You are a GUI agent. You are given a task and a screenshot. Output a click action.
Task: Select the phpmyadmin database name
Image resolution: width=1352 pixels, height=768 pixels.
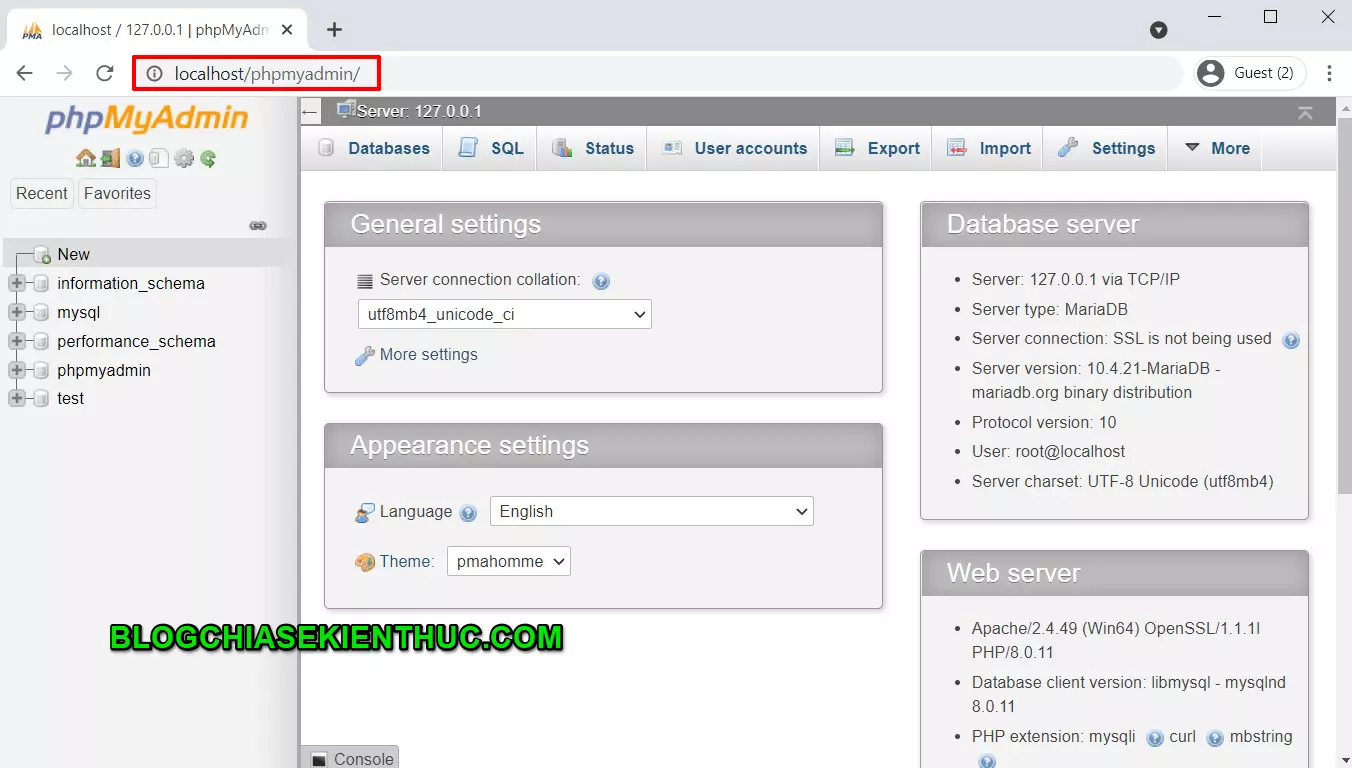pyautogui.click(x=104, y=371)
